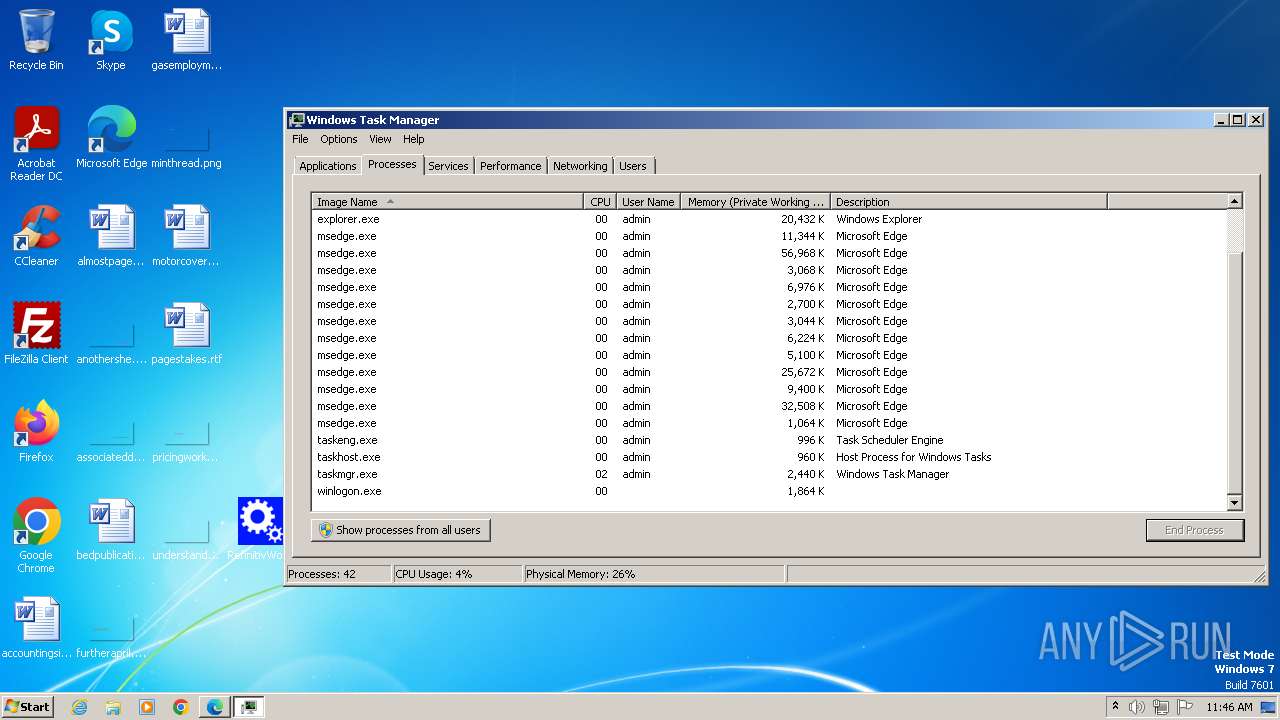Click the End Process button
1280x720 pixels.
1194,530
